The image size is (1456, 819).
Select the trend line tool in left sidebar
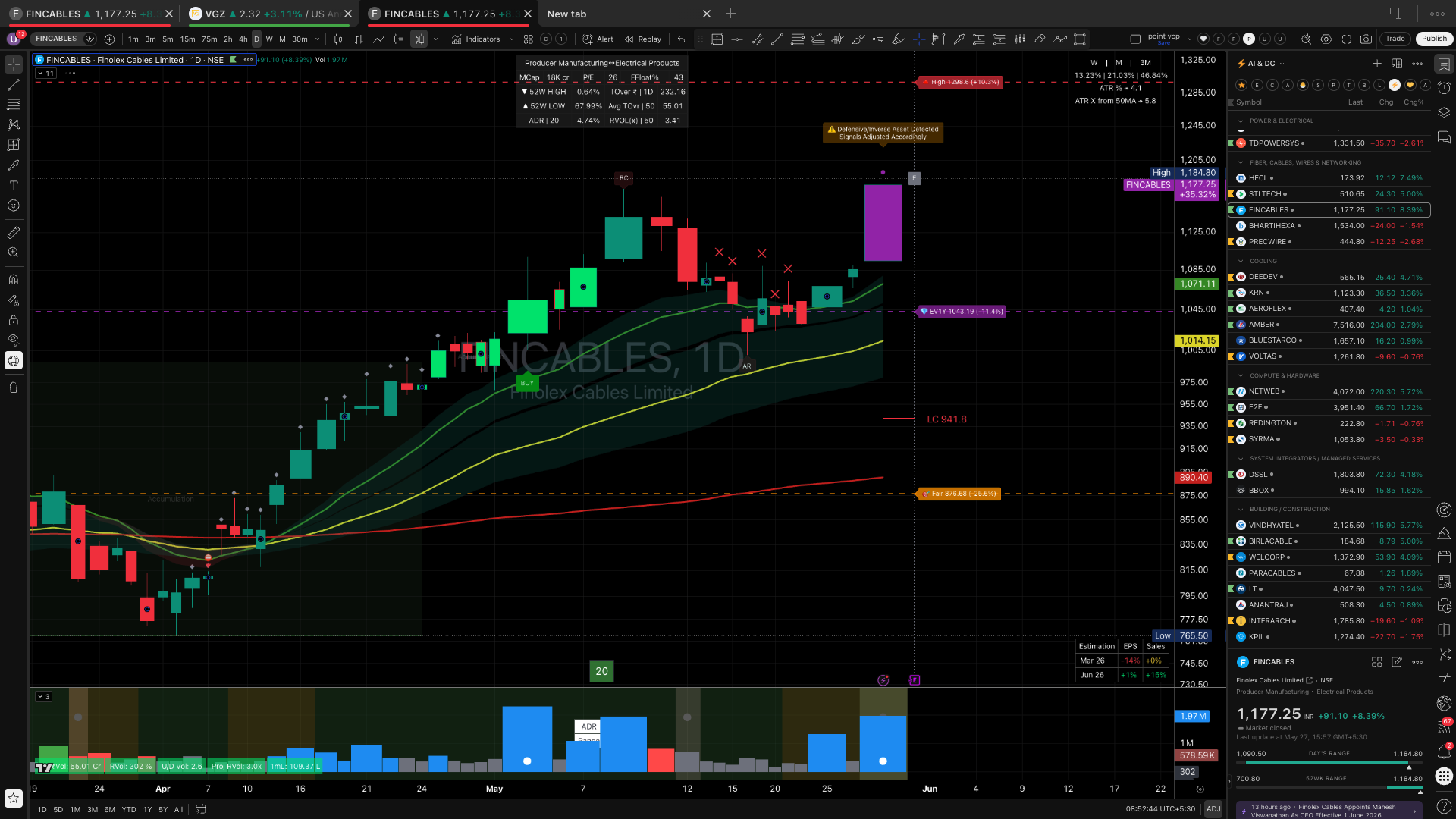click(x=14, y=85)
